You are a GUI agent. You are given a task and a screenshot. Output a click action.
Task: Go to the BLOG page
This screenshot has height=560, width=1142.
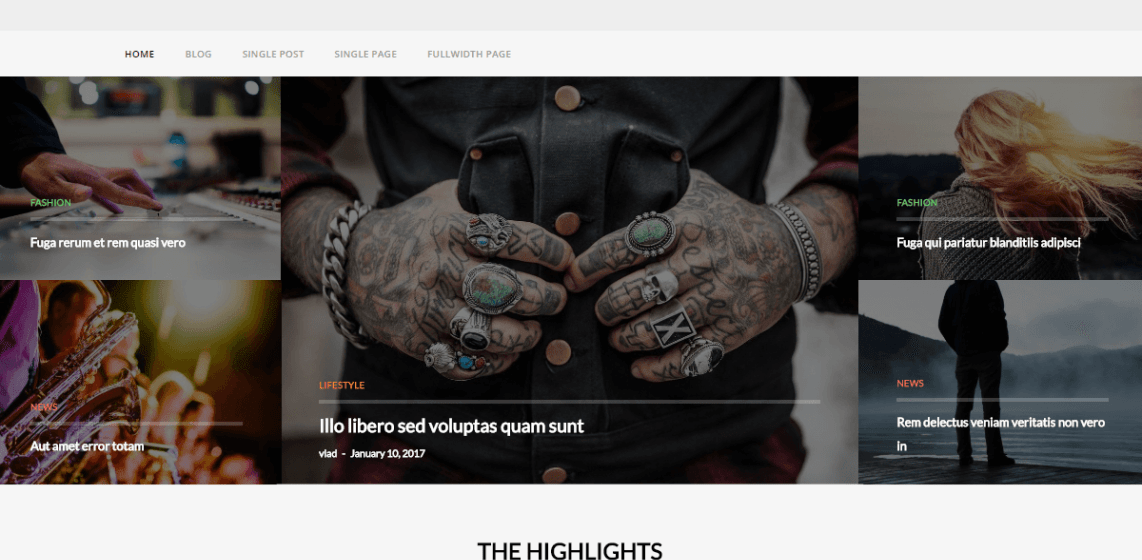pos(198,54)
